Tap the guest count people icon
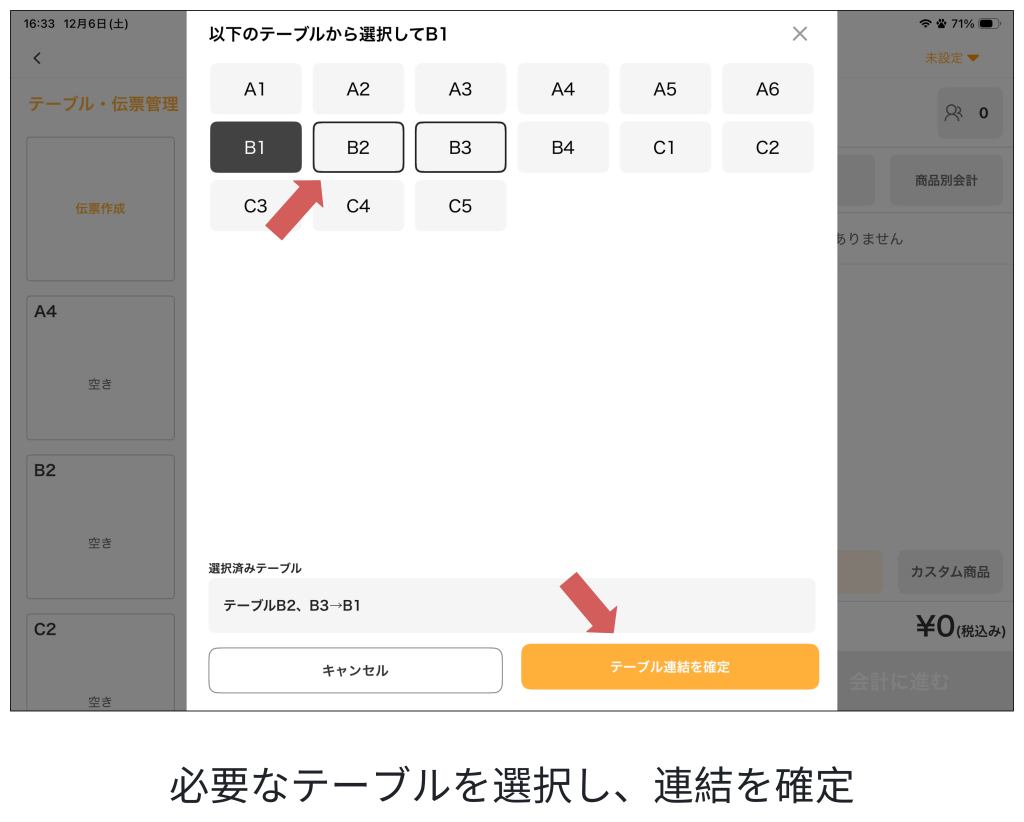Viewport: 1024px width, 822px height. coord(953,113)
